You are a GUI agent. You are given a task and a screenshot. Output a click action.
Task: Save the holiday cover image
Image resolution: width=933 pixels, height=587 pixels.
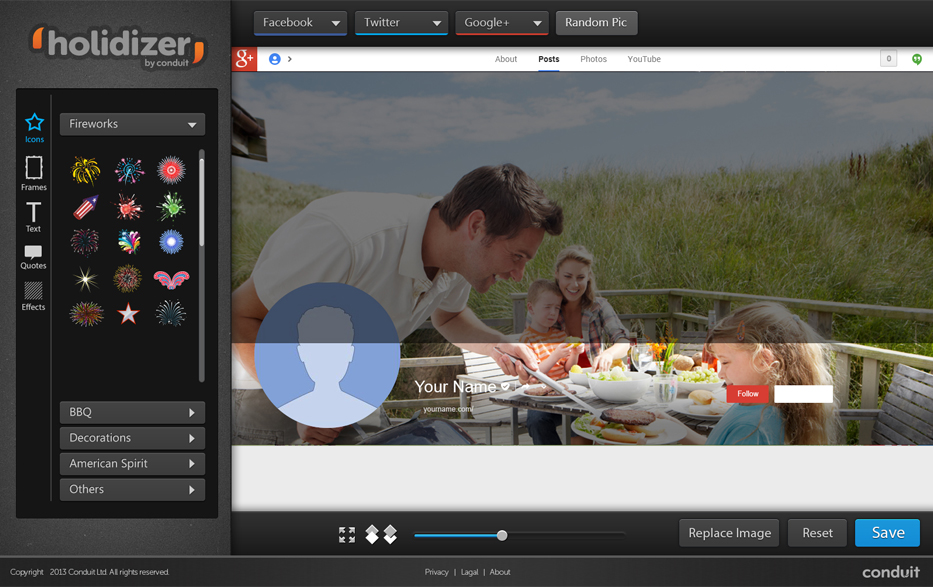click(x=888, y=533)
